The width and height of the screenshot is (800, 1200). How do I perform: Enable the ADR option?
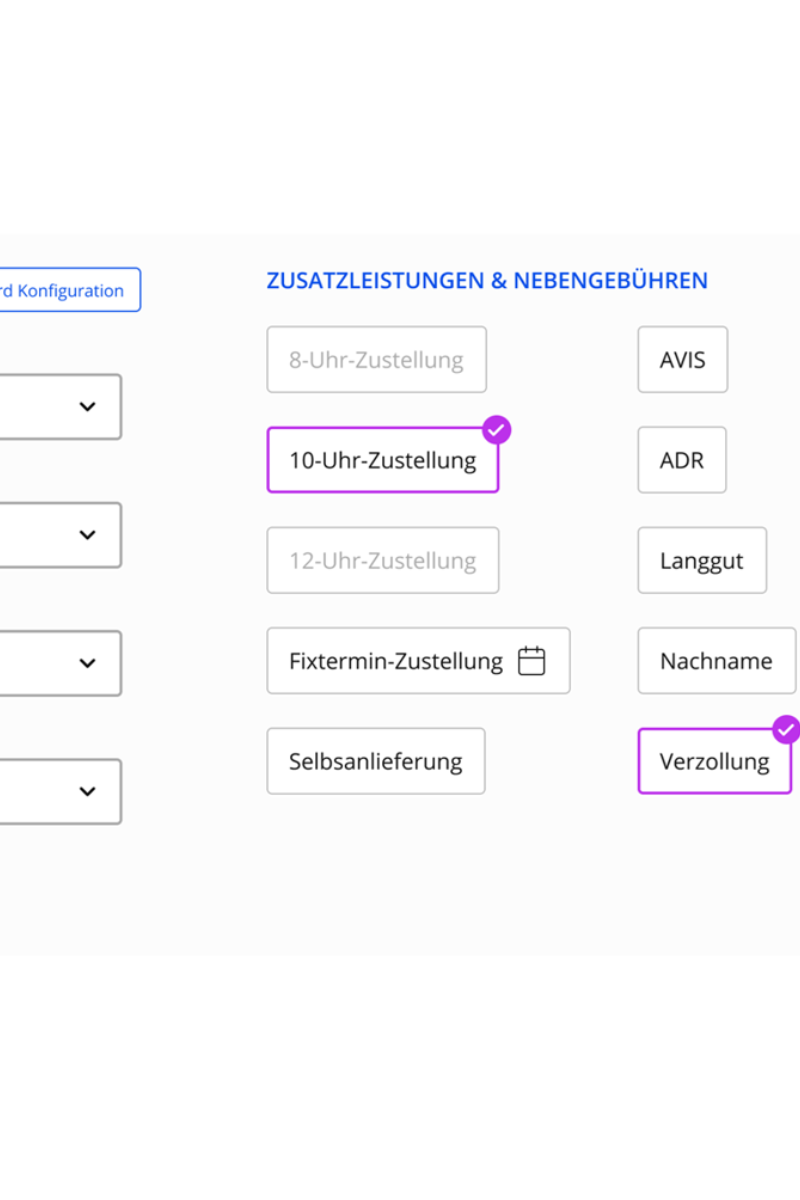pos(682,461)
